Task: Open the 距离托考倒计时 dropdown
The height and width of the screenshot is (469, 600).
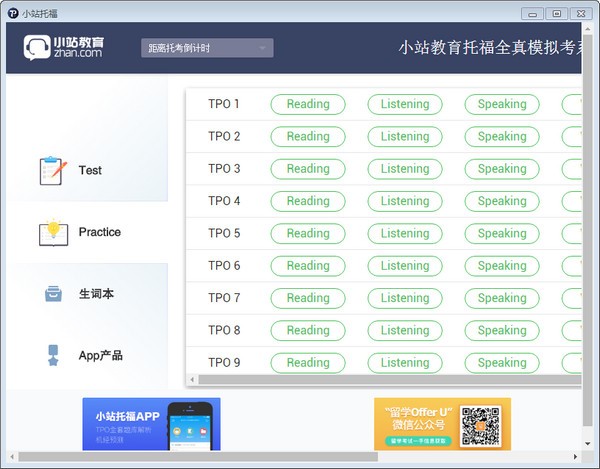Action: pyautogui.click(x=208, y=48)
